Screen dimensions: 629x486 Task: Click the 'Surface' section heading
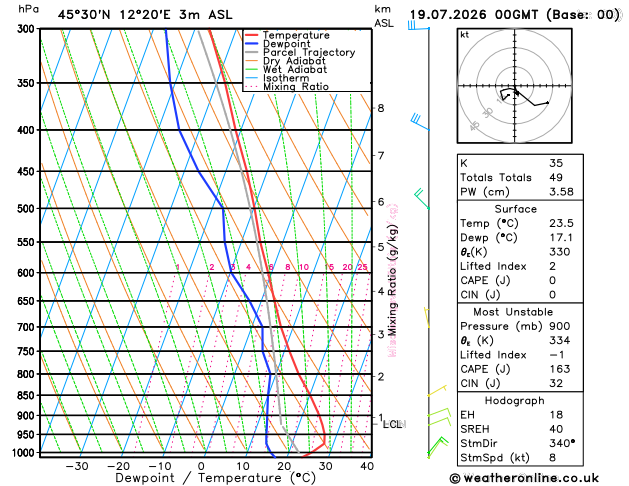(x=515, y=209)
